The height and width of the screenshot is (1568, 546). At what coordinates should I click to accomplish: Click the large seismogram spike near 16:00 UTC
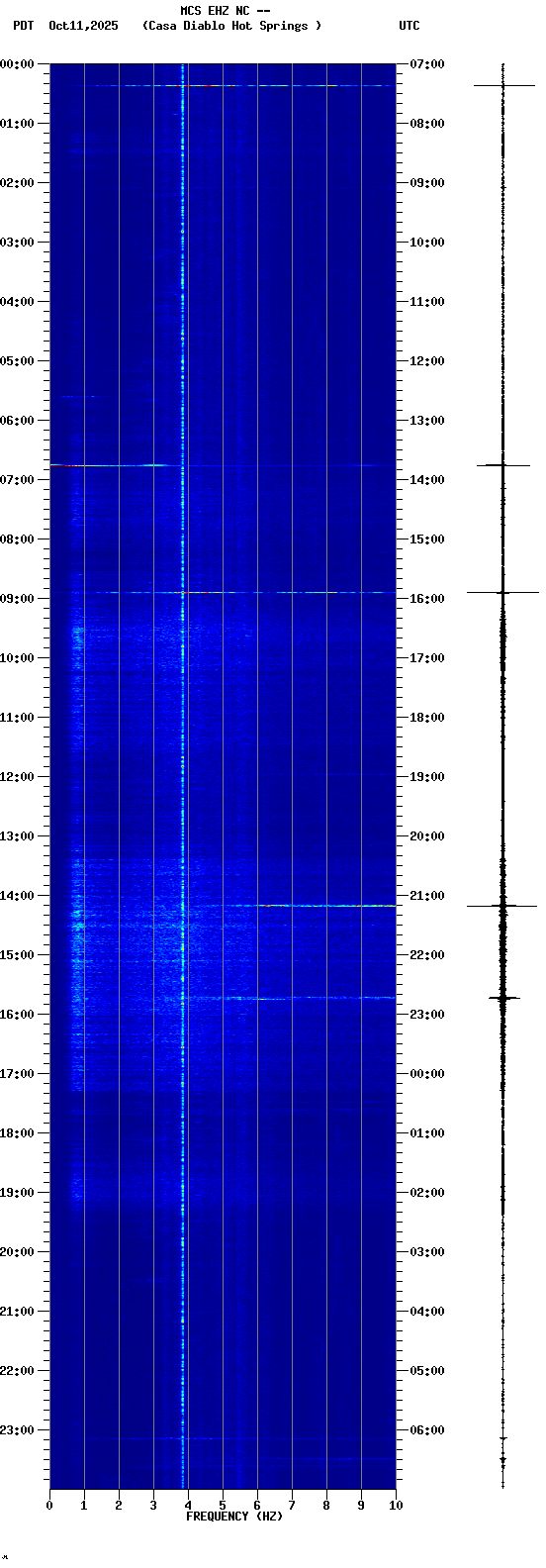coord(502,592)
